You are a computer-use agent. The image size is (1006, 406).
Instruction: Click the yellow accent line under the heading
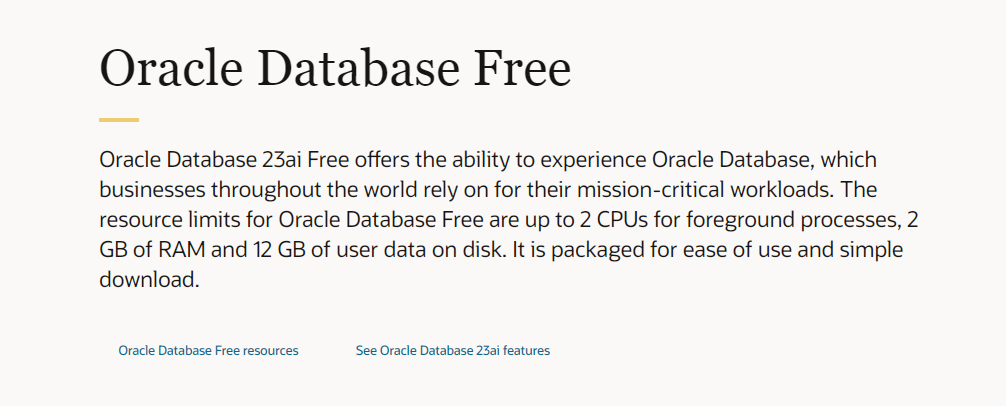pos(119,120)
